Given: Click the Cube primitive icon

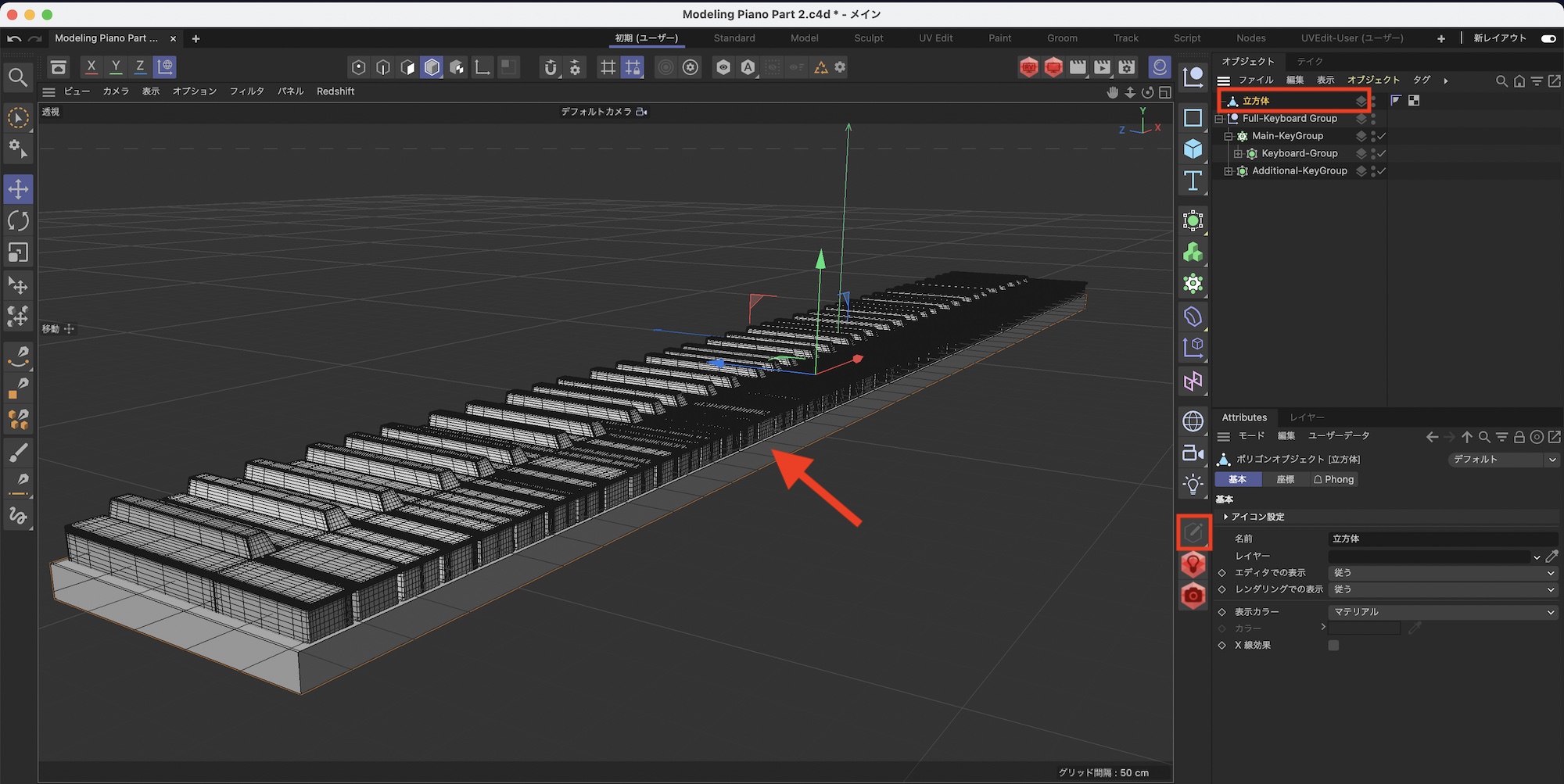Looking at the screenshot, I should click(x=1193, y=149).
